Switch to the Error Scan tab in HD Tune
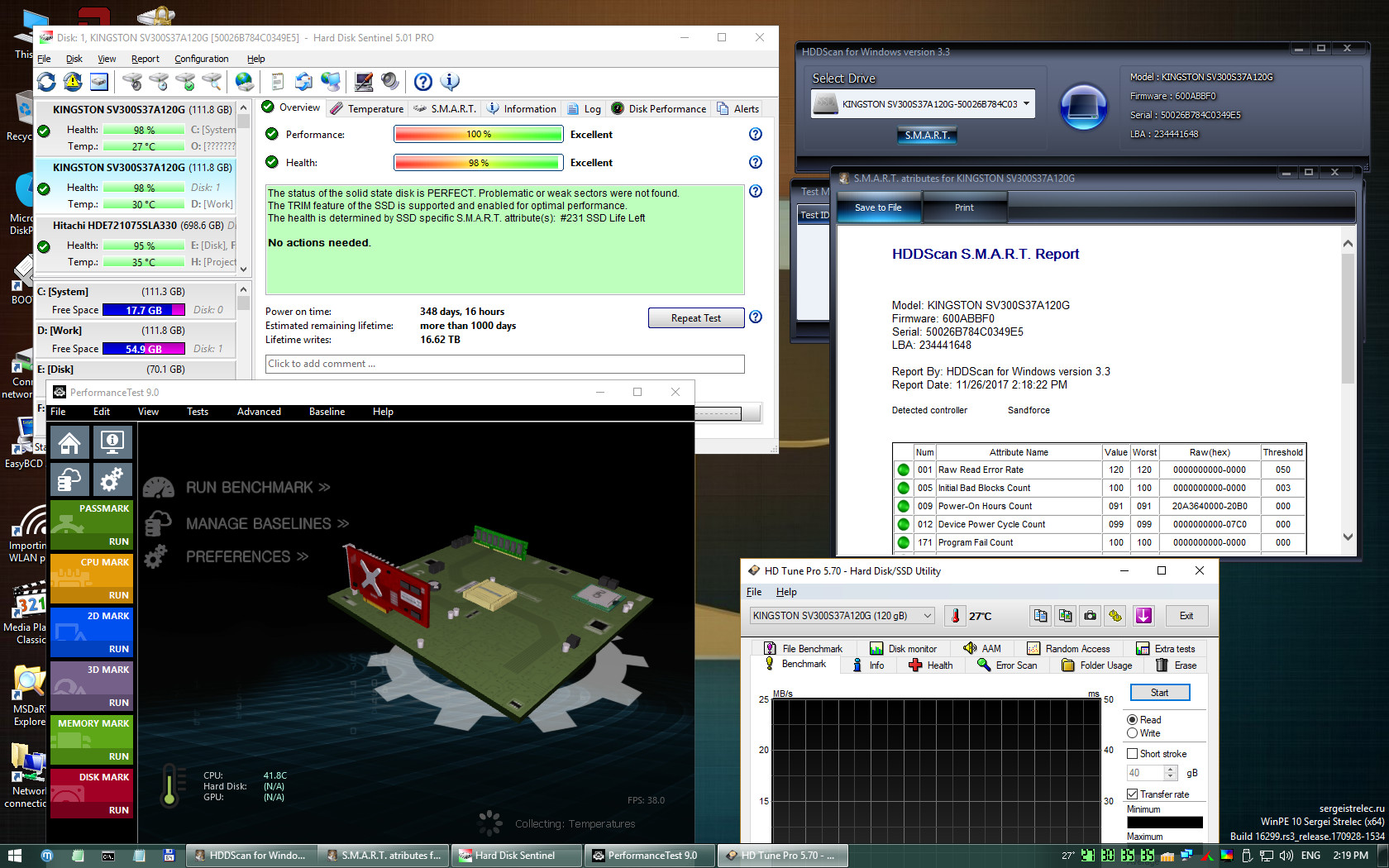The height and width of the screenshot is (868, 1389). click(1007, 665)
